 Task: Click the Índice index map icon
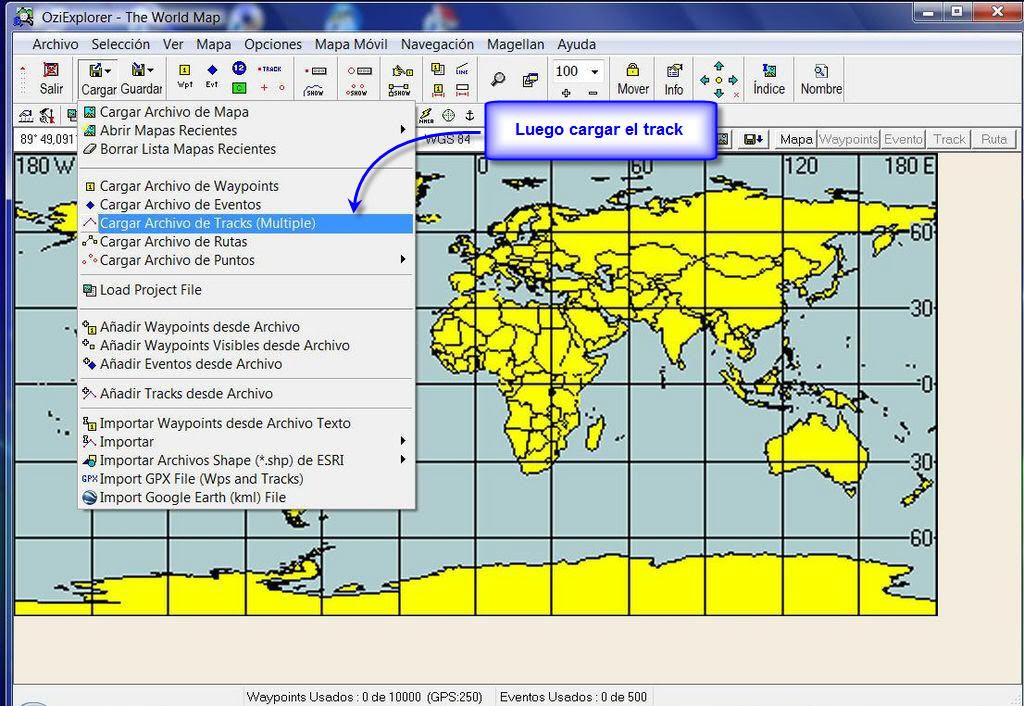(x=769, y=79)
